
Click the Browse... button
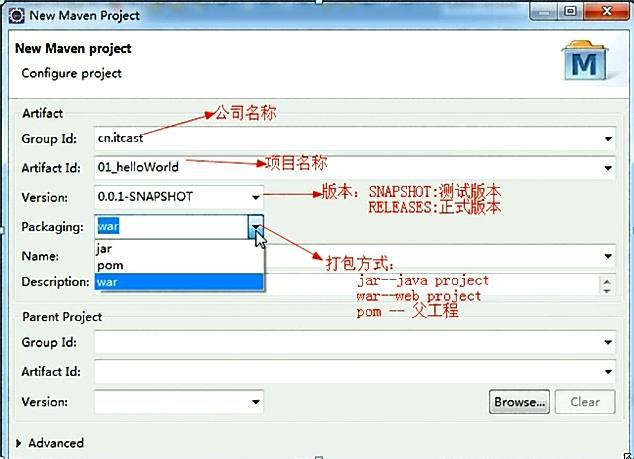click(519, 402)
